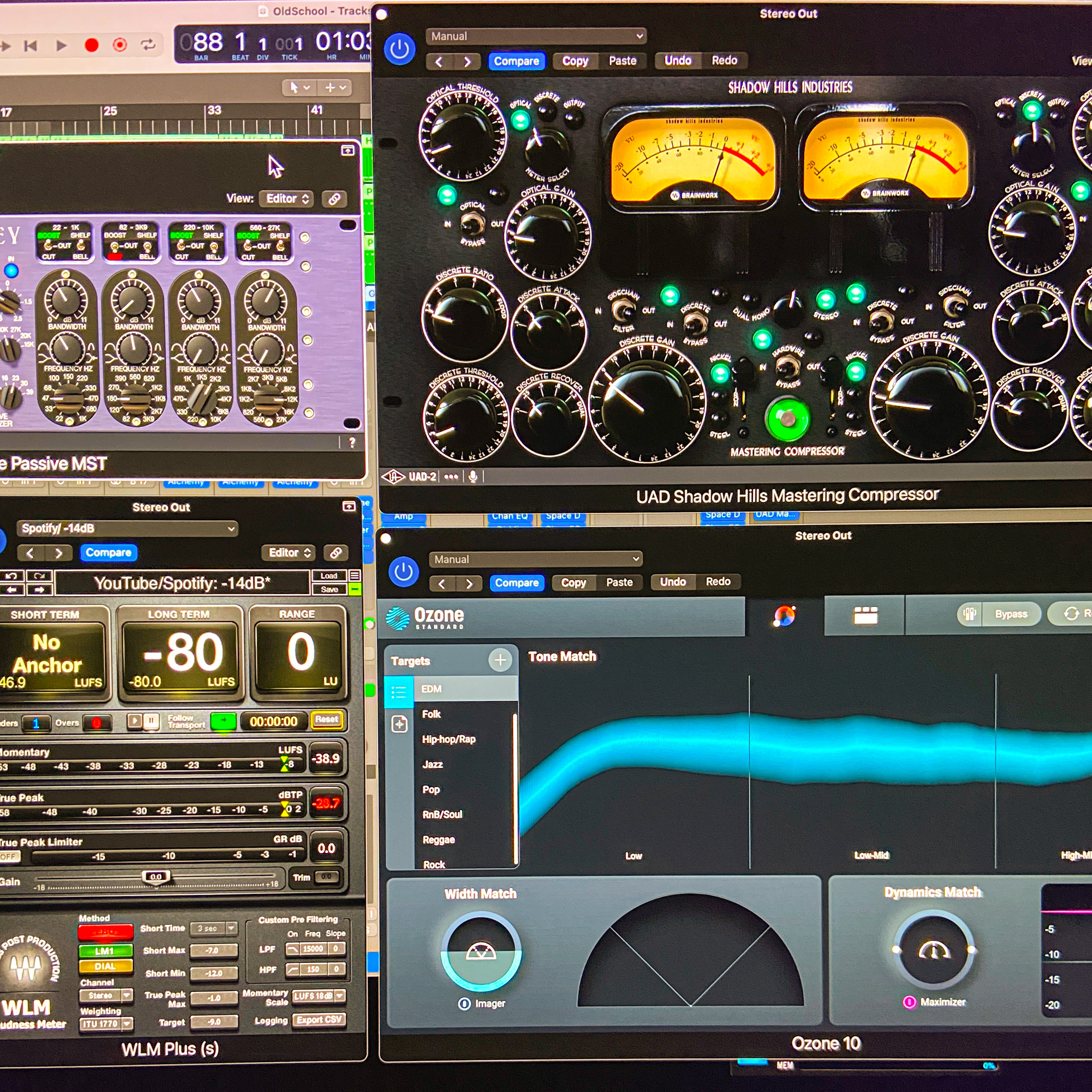Open the Short Time 3 sec dropdown
This screenshot has width=1092, height=1092.
tap(214, 928)
